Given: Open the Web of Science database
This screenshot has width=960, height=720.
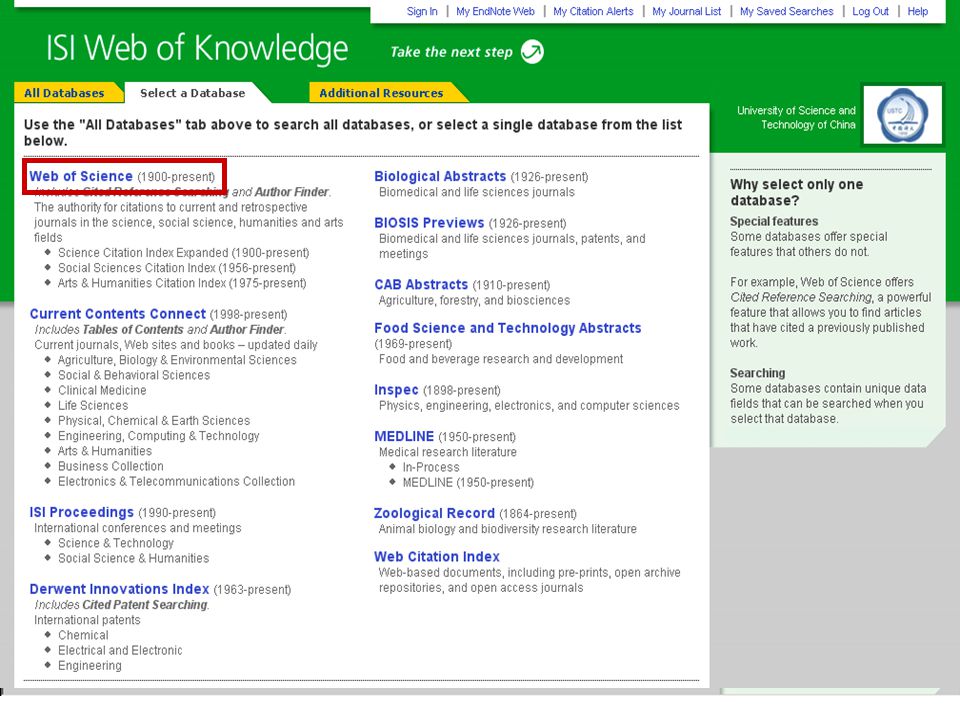Looking at the screenshot, I should [81, 176].
